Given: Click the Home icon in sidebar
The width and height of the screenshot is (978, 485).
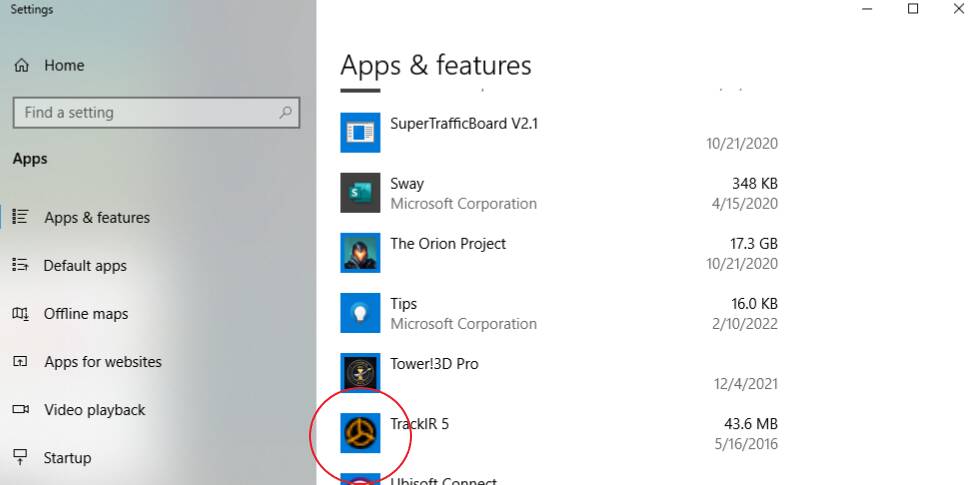Looking at the screenshot, I should tap(21, 65).
